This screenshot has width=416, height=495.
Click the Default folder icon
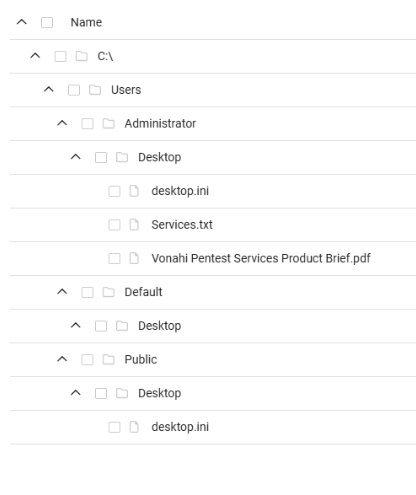(x=109, y=292)
